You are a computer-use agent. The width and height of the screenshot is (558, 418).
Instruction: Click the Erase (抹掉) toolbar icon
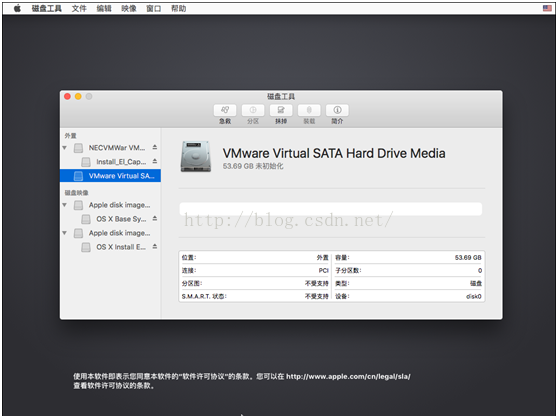tap(281, 110)
